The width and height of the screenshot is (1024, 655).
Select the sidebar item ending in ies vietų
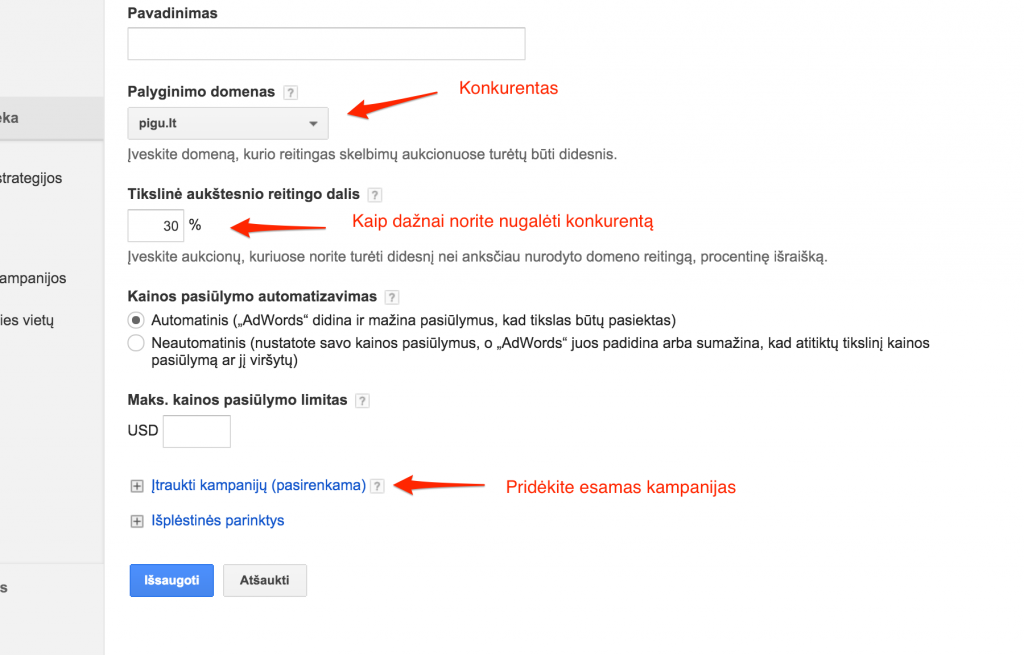27,321
